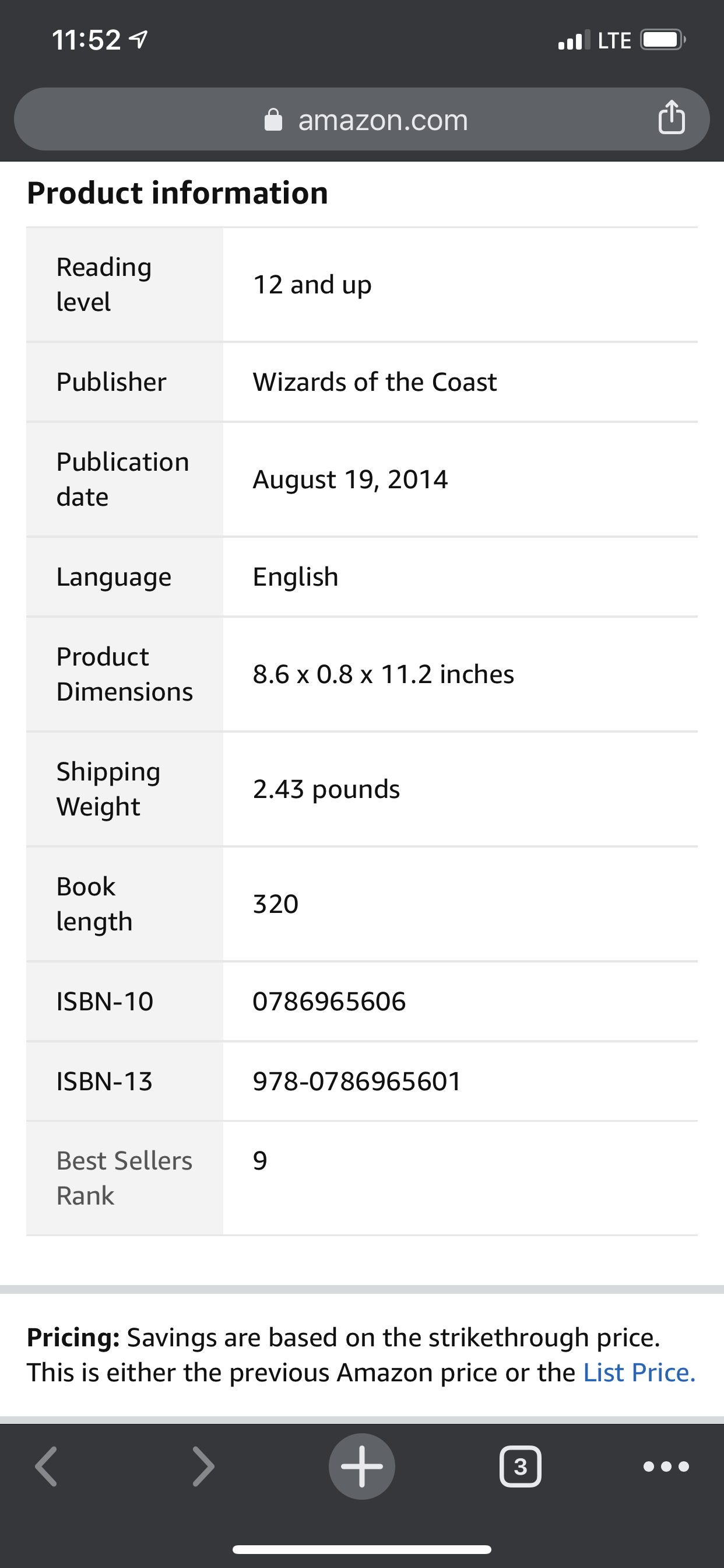The width and height of the screenshot is (724, 1568).
Task: Tap the ISBN-13 number 978-0786965601
Action: (x=357, y=1081)
